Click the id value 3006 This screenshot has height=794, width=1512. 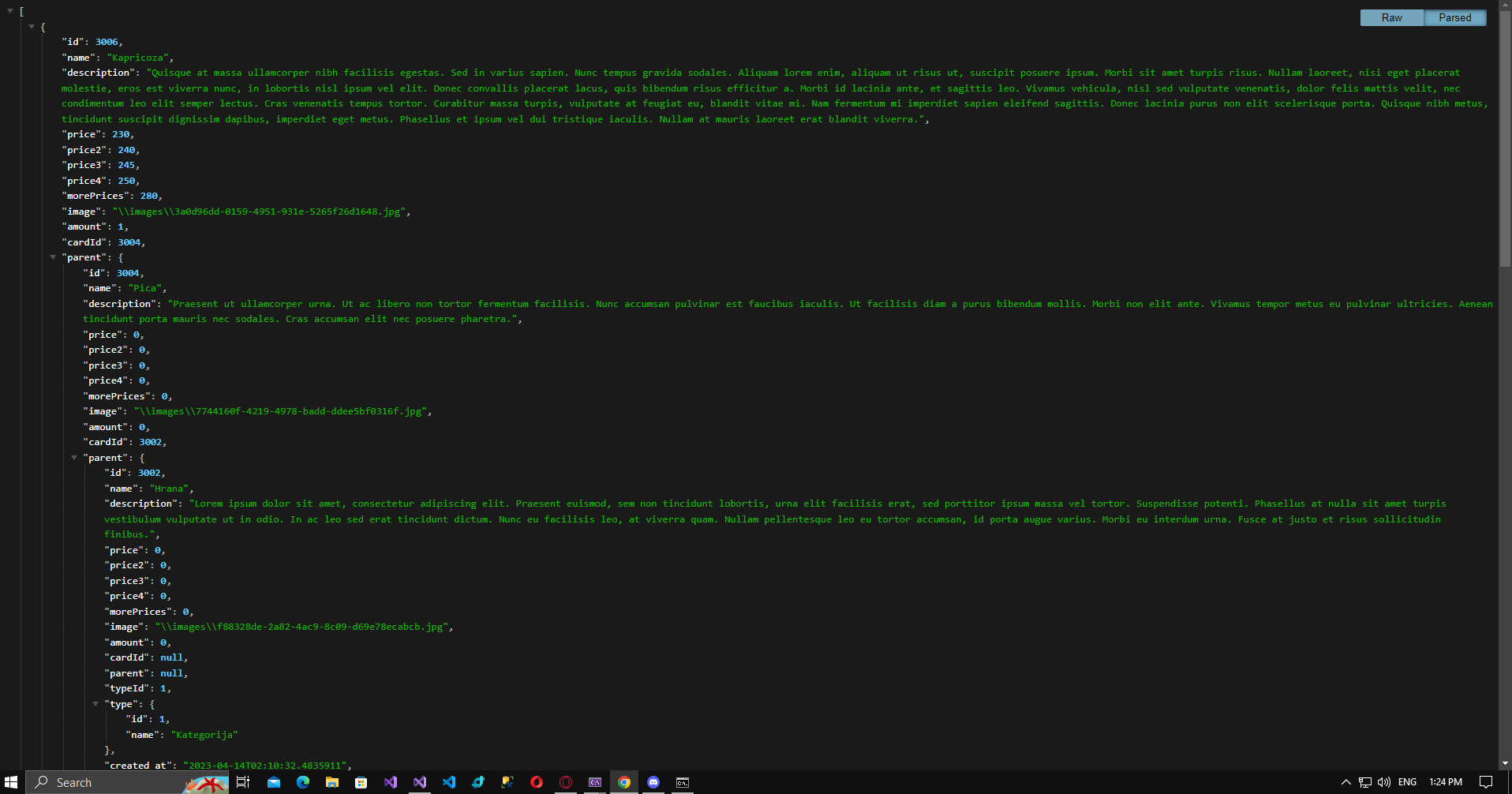click(107, 42)
